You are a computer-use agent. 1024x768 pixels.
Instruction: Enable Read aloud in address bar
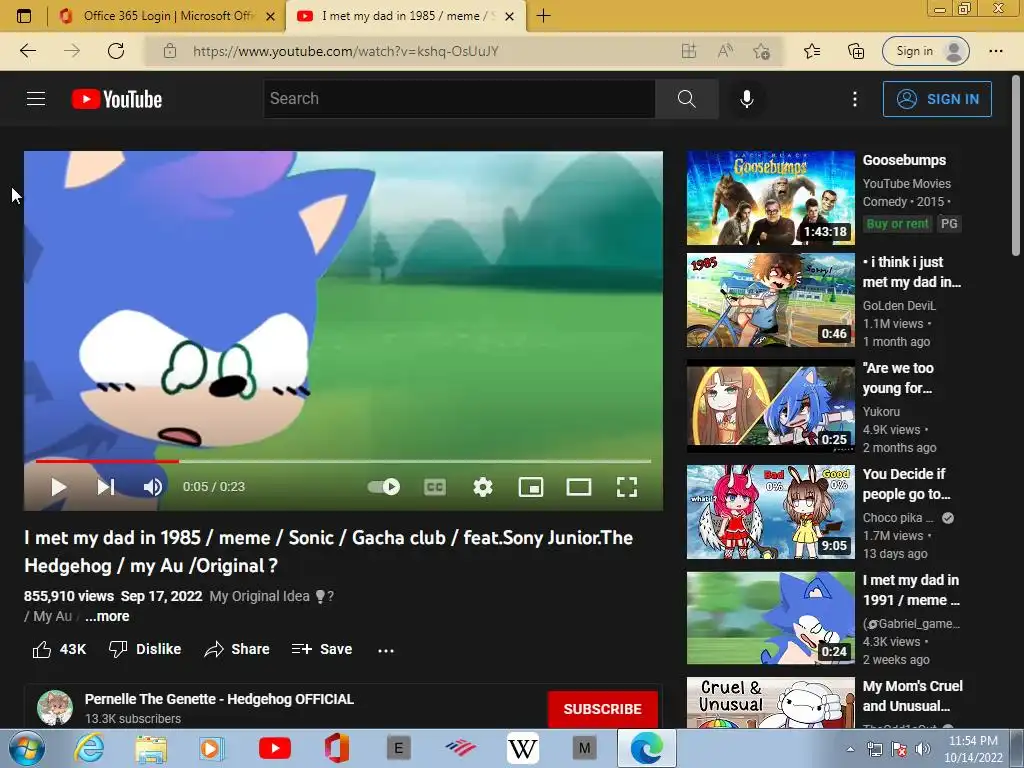[x=725, y=51]
